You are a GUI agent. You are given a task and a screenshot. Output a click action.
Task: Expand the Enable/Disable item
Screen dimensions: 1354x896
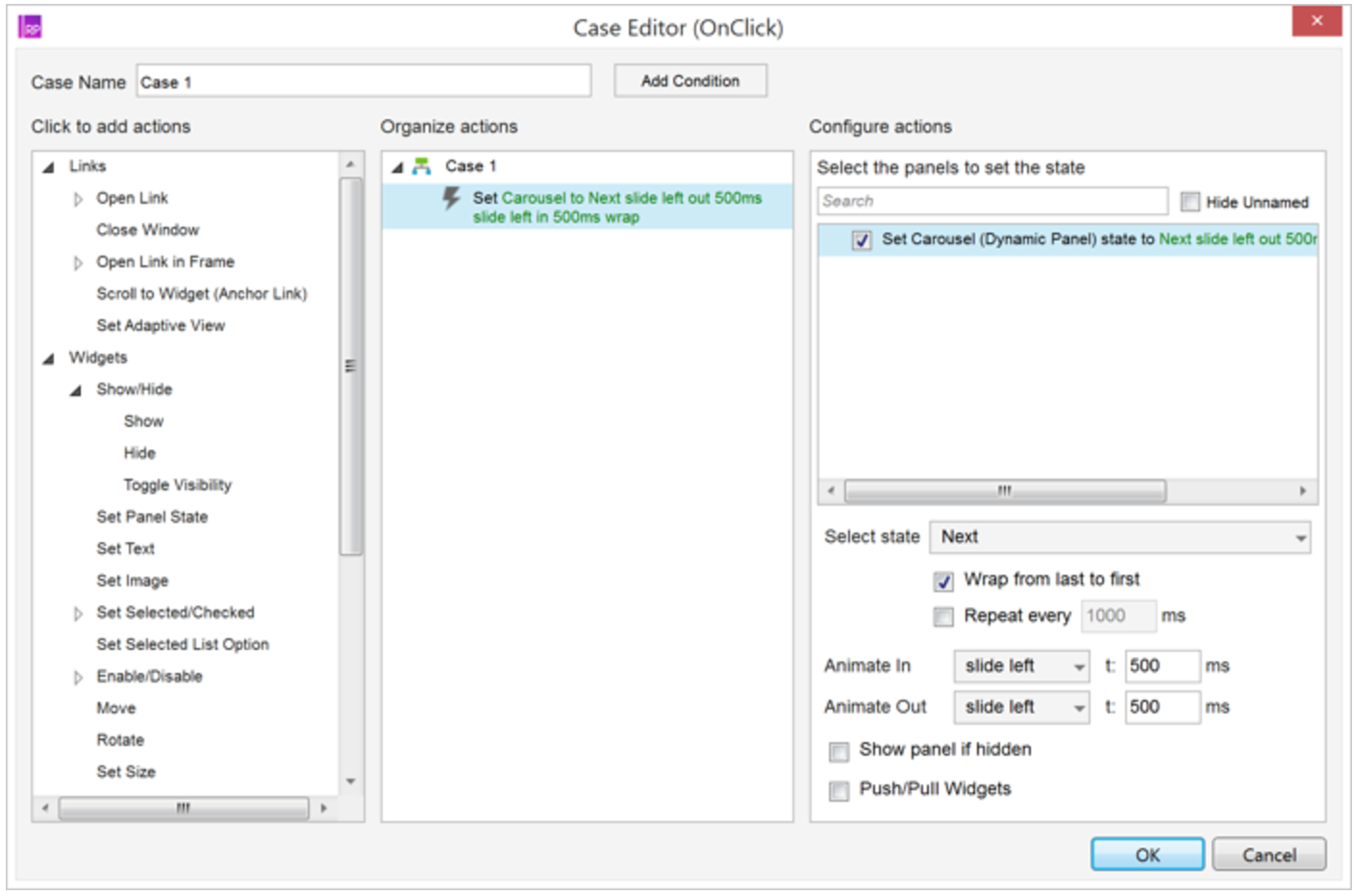78,678
